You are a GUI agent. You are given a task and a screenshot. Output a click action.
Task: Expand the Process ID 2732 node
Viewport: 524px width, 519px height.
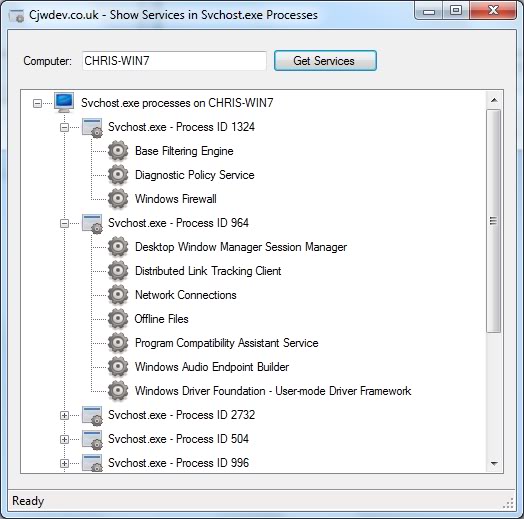pos(64,415)
